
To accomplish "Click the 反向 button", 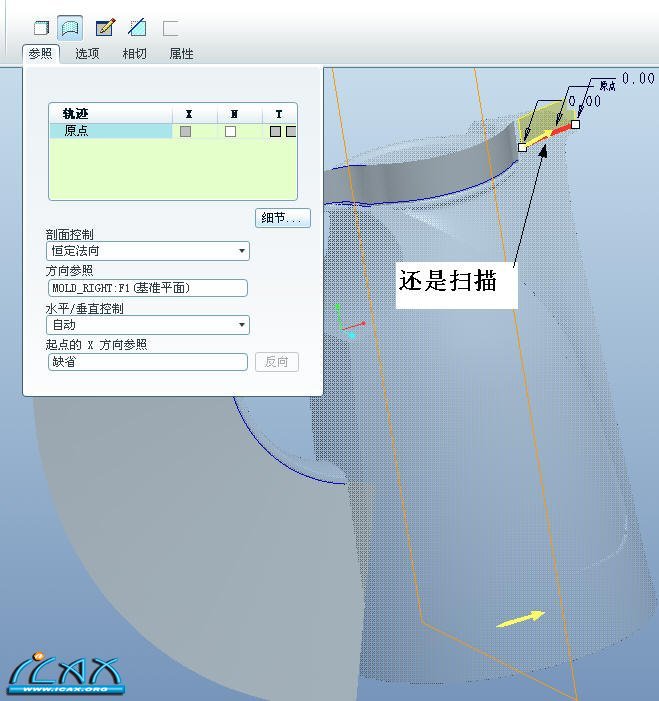I will coord(277,362).
